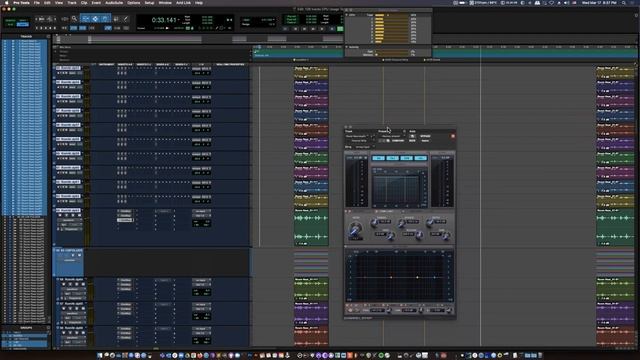Screen dimensions: 640x360
Task: Click the big green waveform clip in timeline
Action: [x=311, y=227]
